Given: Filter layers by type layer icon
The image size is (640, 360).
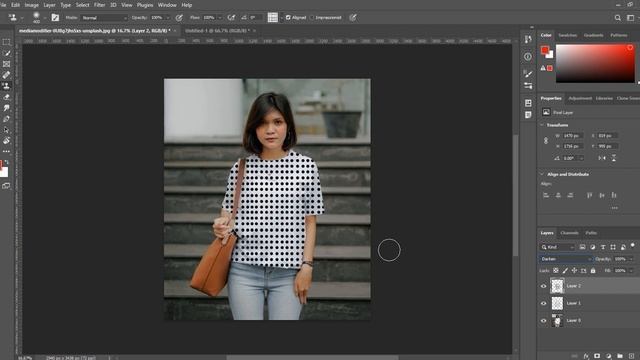Looking at the screenshot, I should [x=603, y=247].
